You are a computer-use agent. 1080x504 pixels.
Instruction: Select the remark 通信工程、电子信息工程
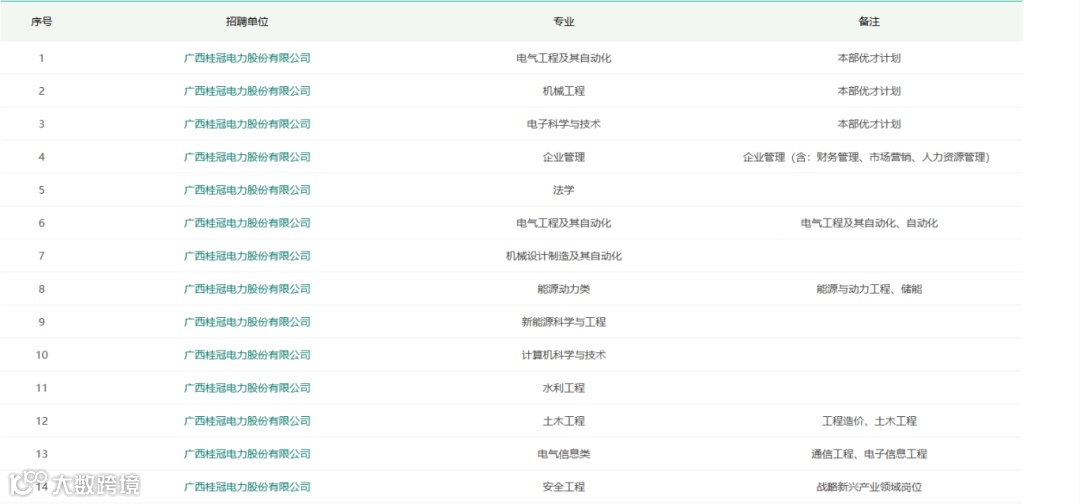click(869, 454)
